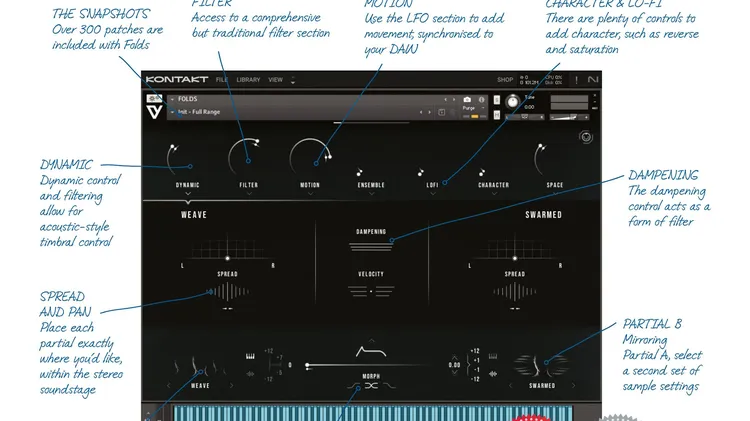Click the envelope shape icon above MORPH
Screen dimensions: 750x421
click(x=371, y=352)
